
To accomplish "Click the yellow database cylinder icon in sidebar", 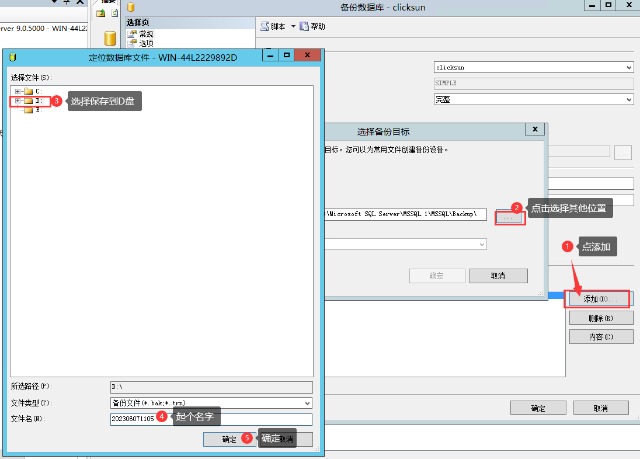I will click(x=109, y=38).
